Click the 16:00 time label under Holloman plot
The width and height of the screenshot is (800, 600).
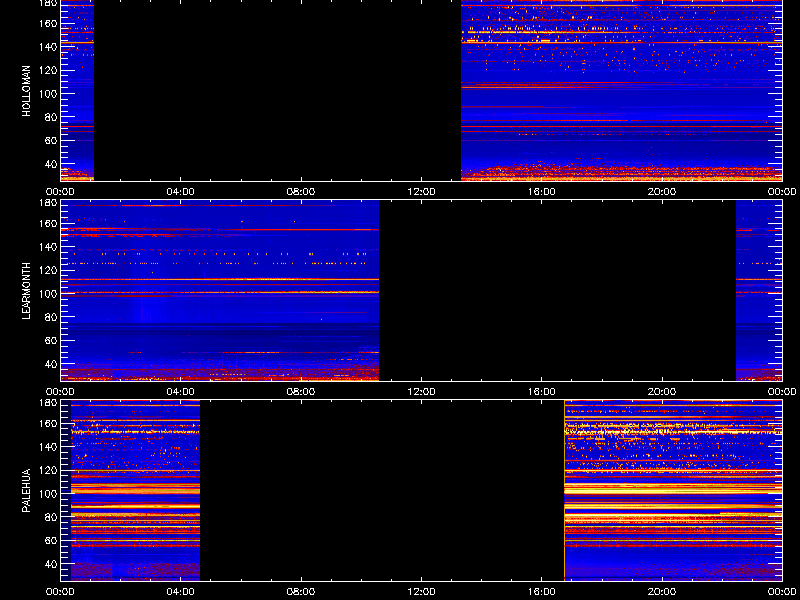pyautogui.click(x=542, y=192)
